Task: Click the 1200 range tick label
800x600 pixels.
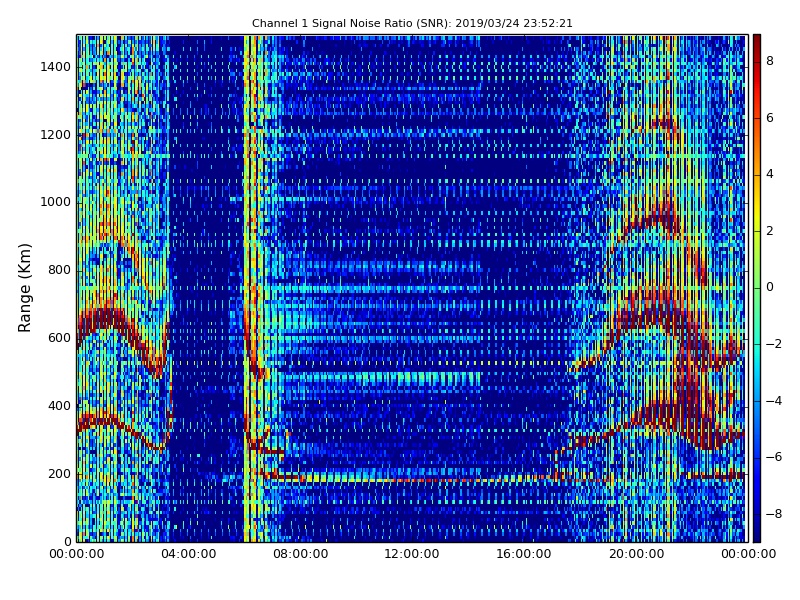Action: click(56, 135)
